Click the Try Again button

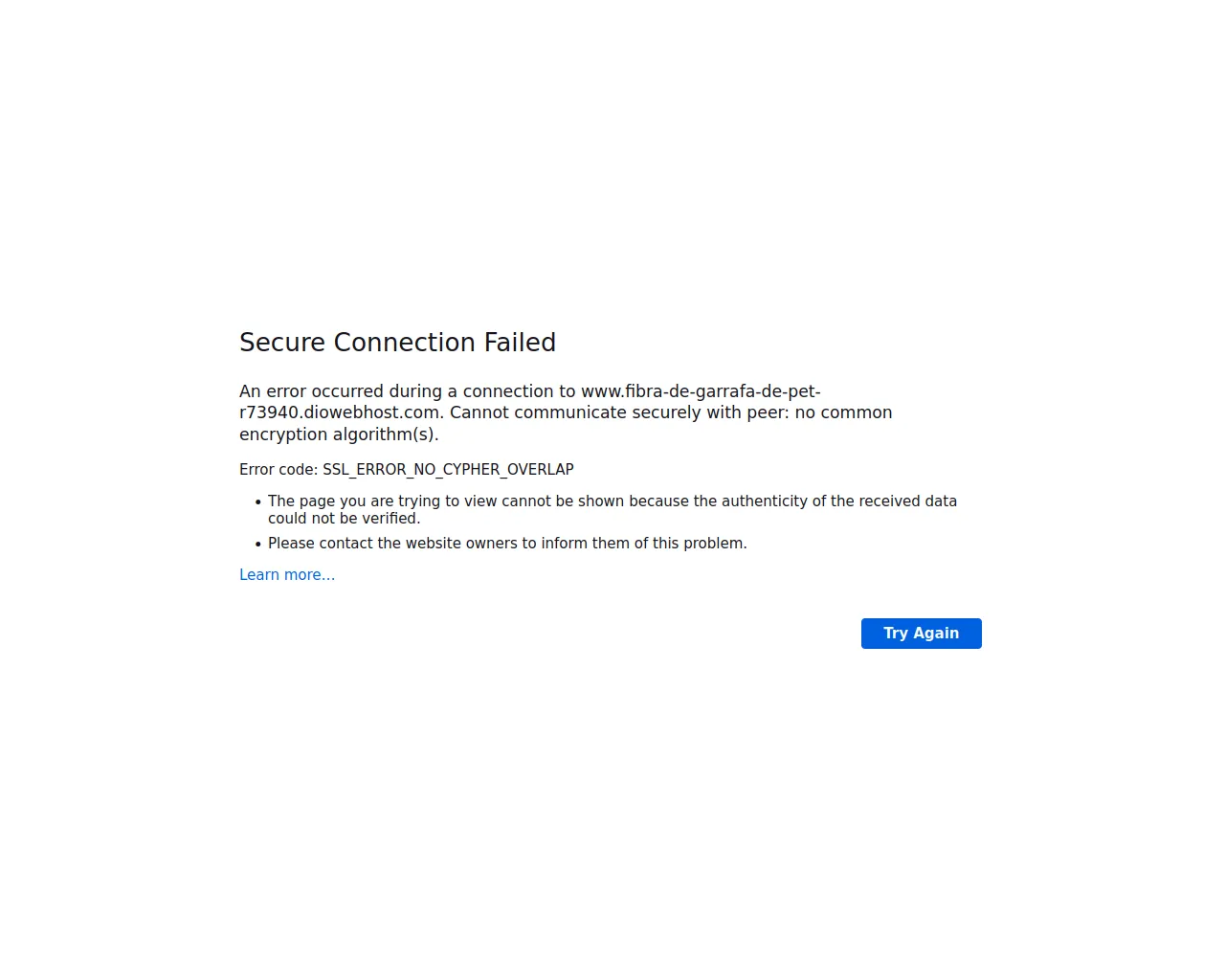921,634
